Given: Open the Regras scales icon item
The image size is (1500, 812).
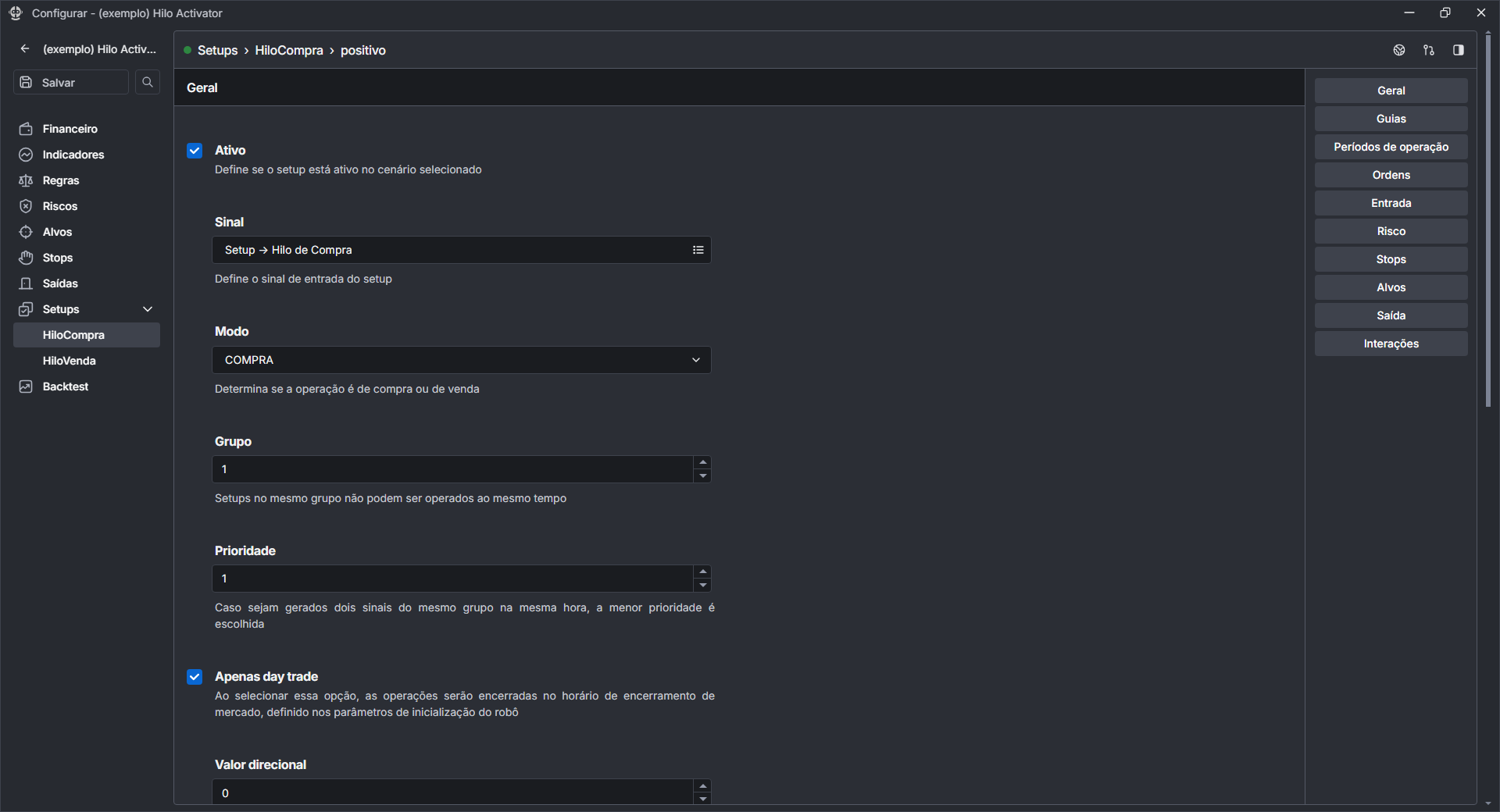Looking at the screenshot, I should click(x=60, y=180).
